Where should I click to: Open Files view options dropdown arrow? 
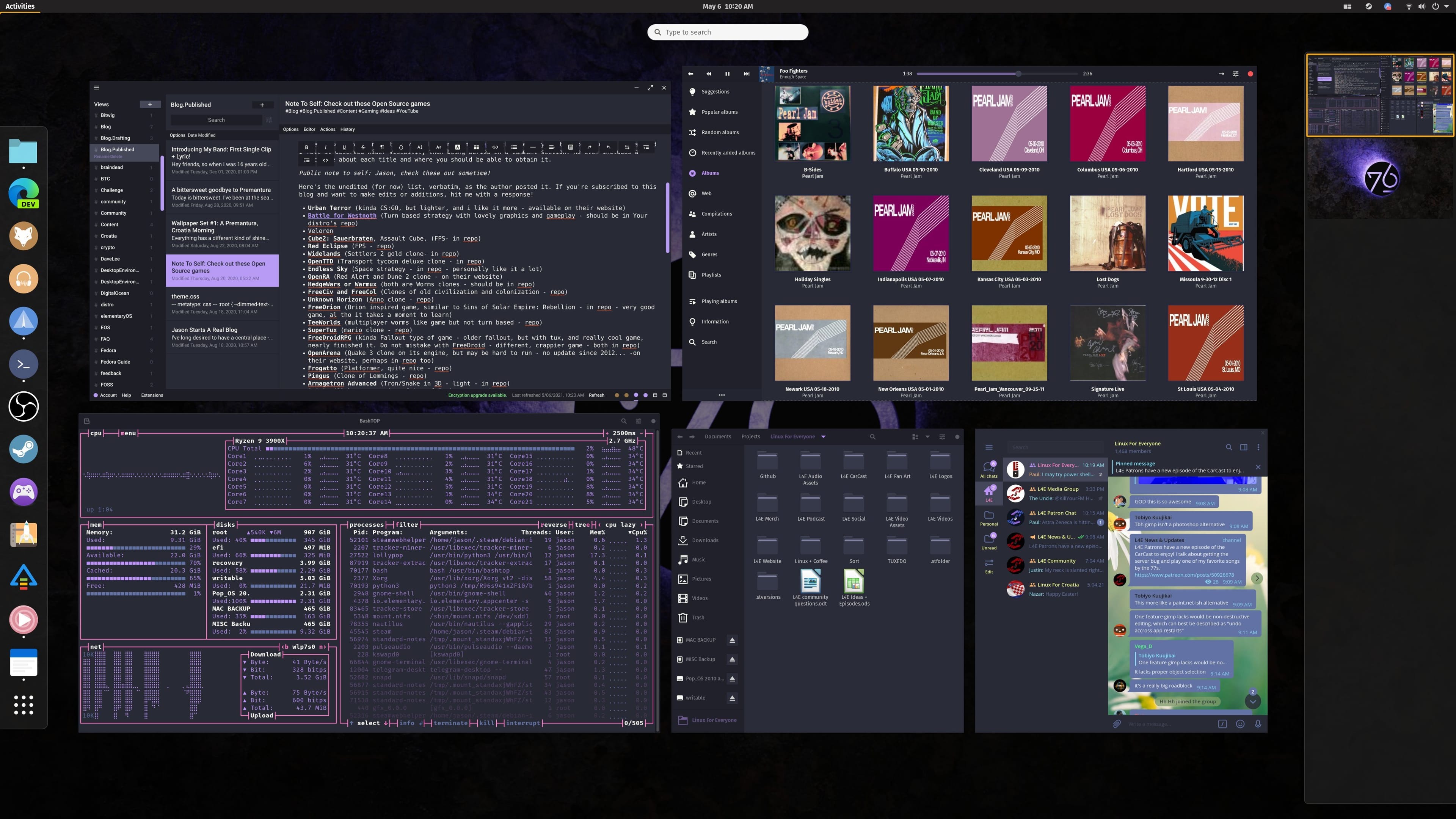pyautogui.click(x=927, y=436)
